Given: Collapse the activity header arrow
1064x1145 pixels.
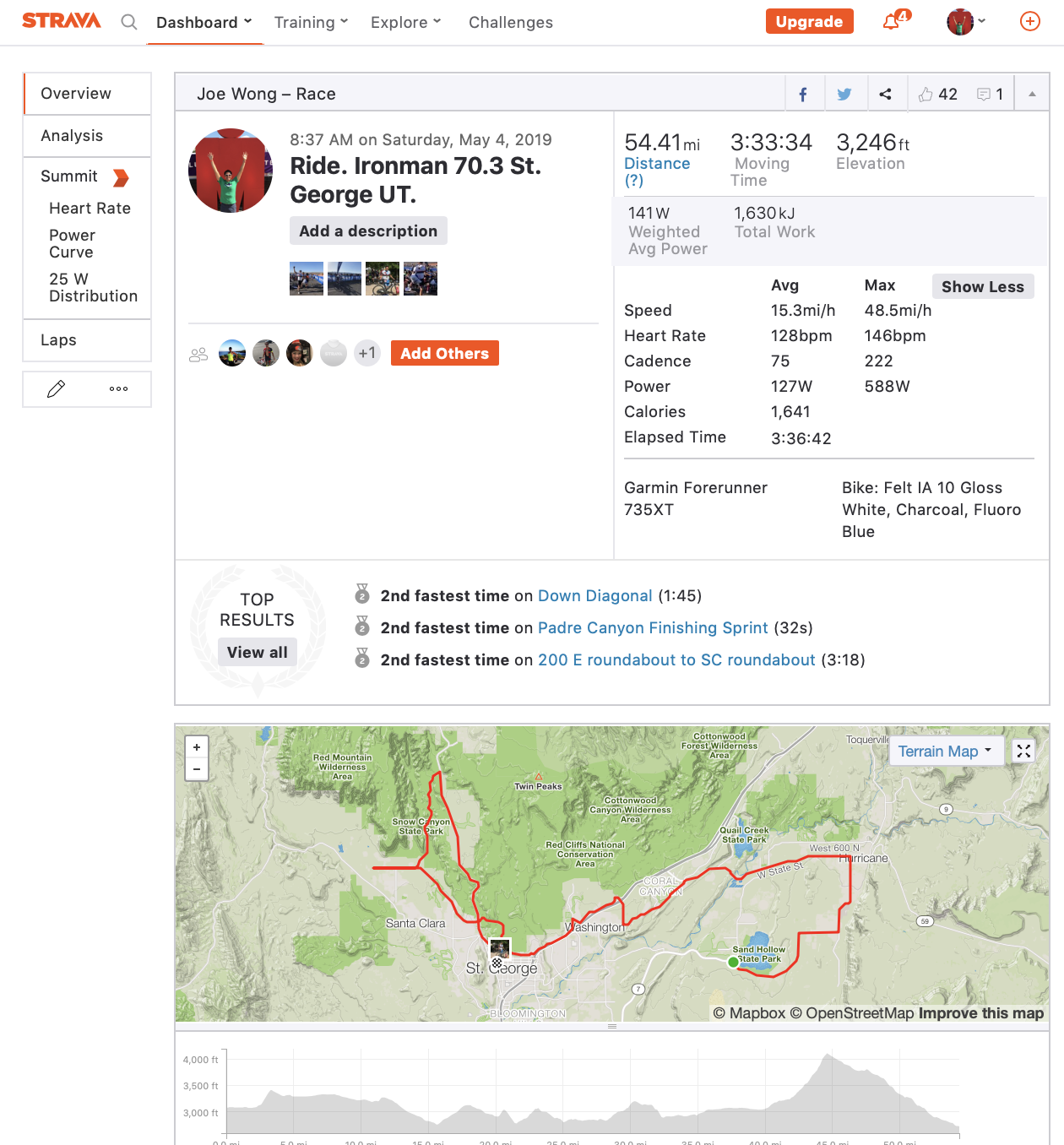Looking at the screenshot, I should click(1032, 95).
